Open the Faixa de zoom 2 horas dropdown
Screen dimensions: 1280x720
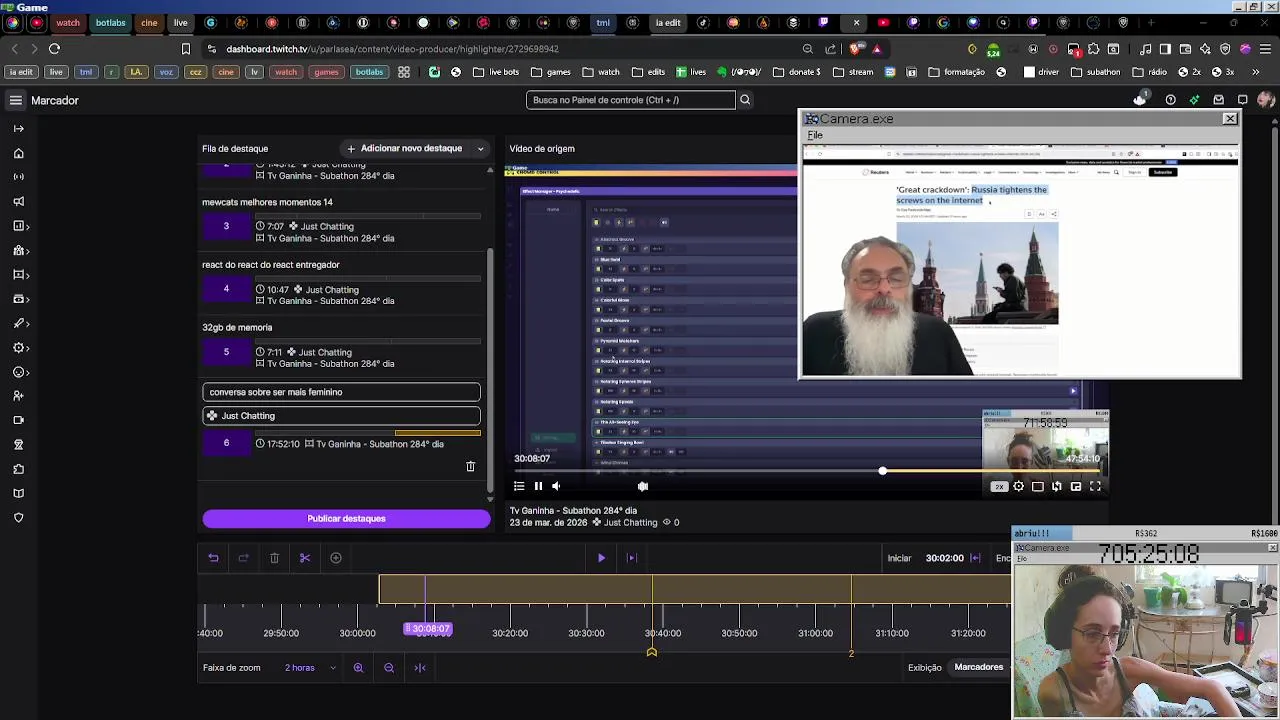(x=310, y=668)
